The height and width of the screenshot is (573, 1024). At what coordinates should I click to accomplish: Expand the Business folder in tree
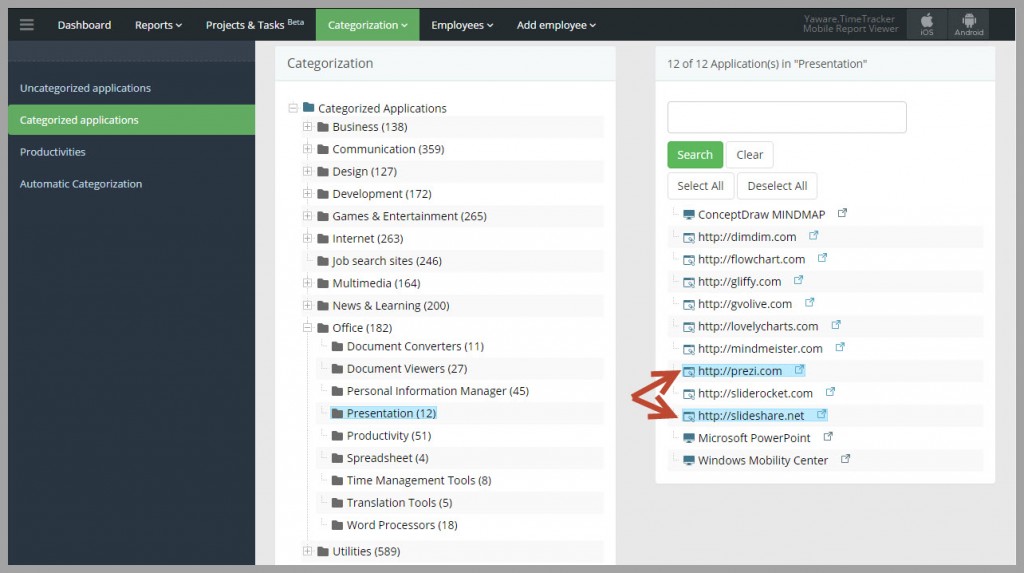307,127
